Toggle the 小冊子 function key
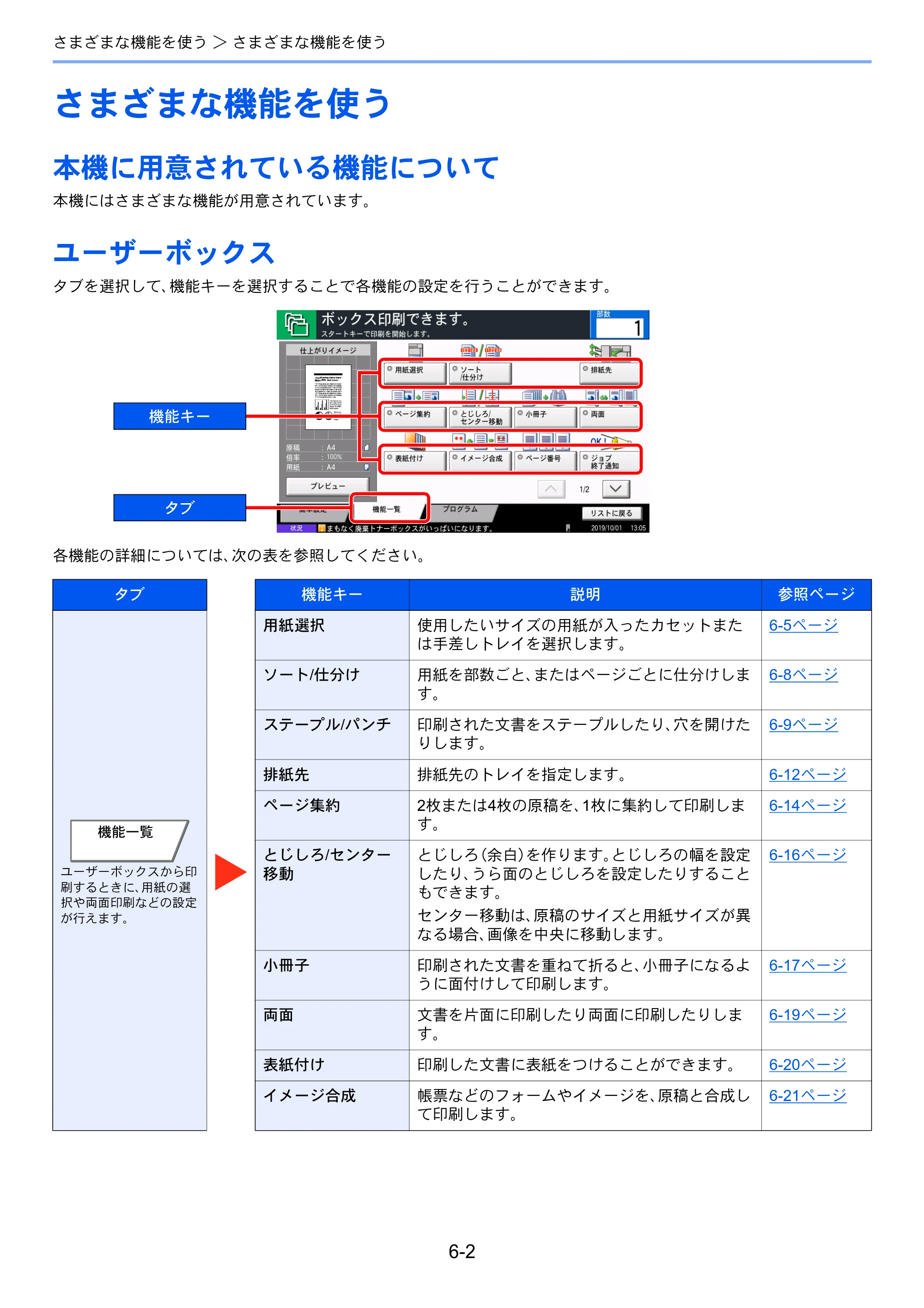This screenshot has height=1308, width=924. (545, 417)
